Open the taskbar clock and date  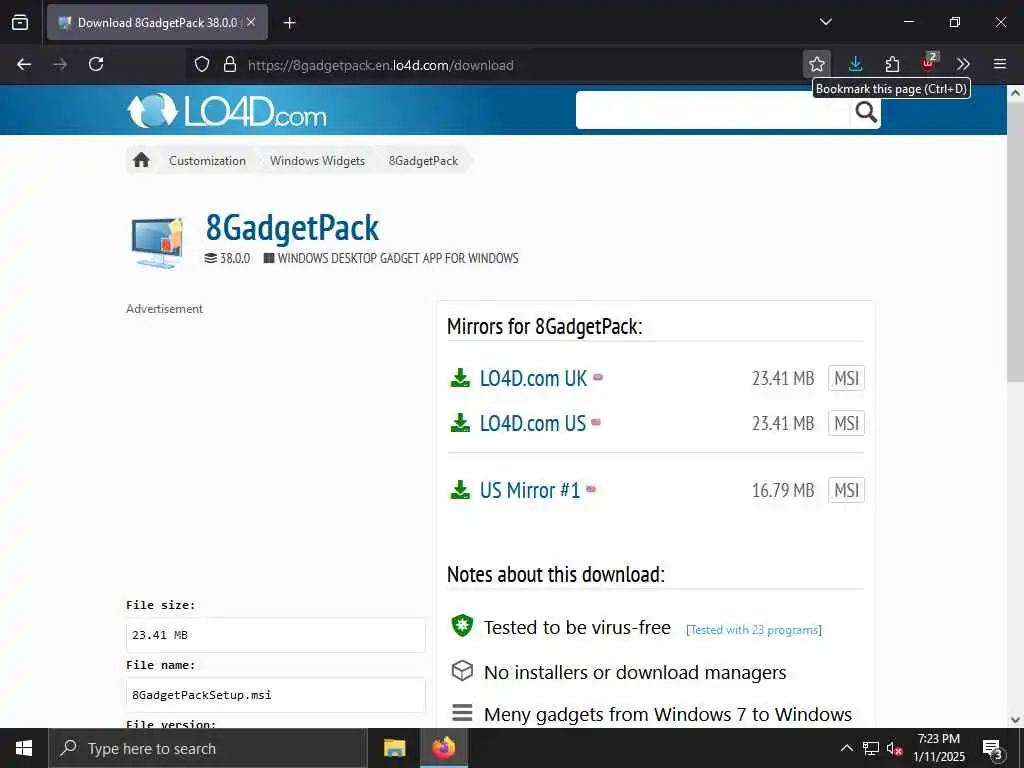pos(938,748)
